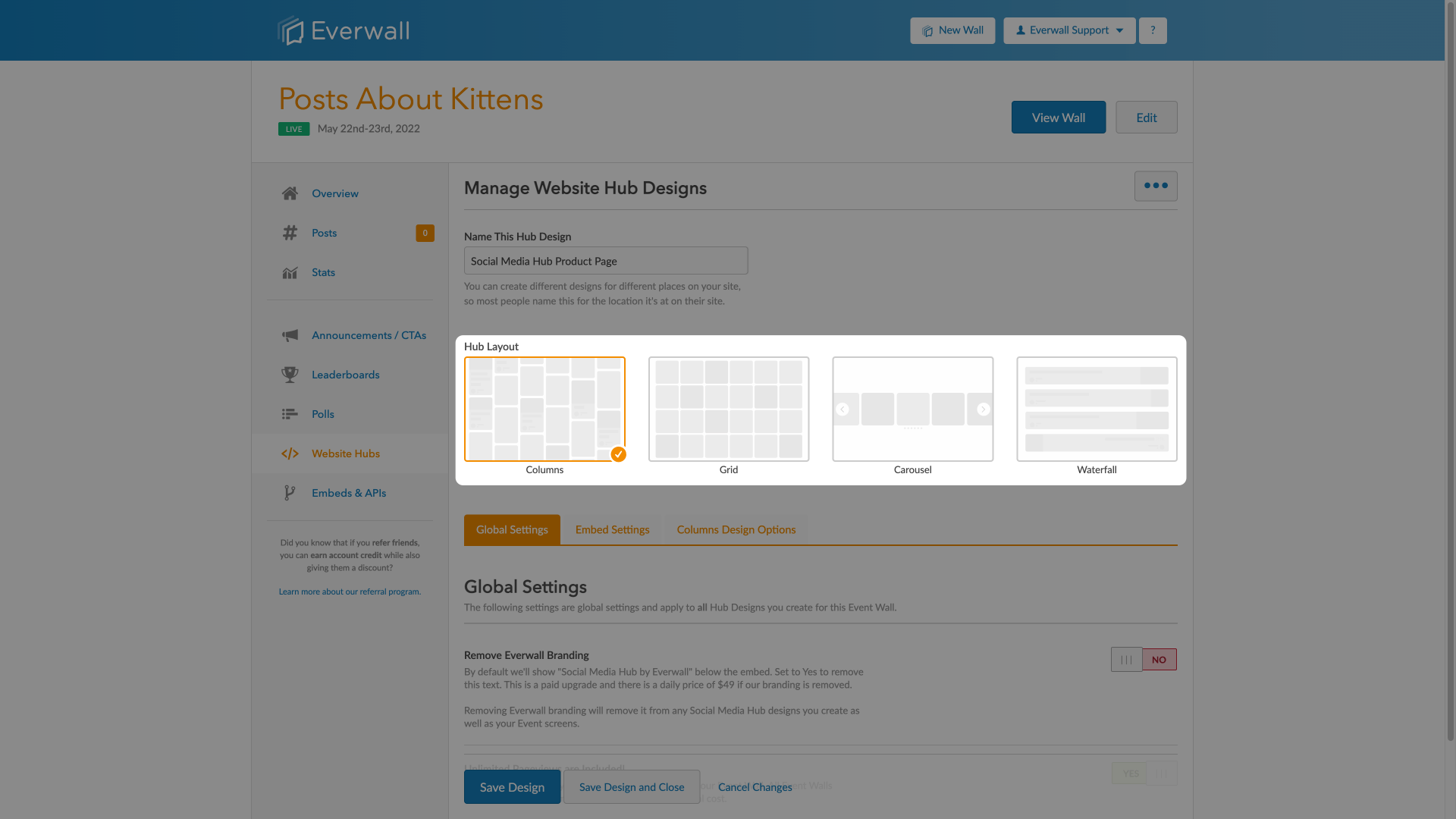
Task: Click the Everwall logo
Action: (343, 30)
